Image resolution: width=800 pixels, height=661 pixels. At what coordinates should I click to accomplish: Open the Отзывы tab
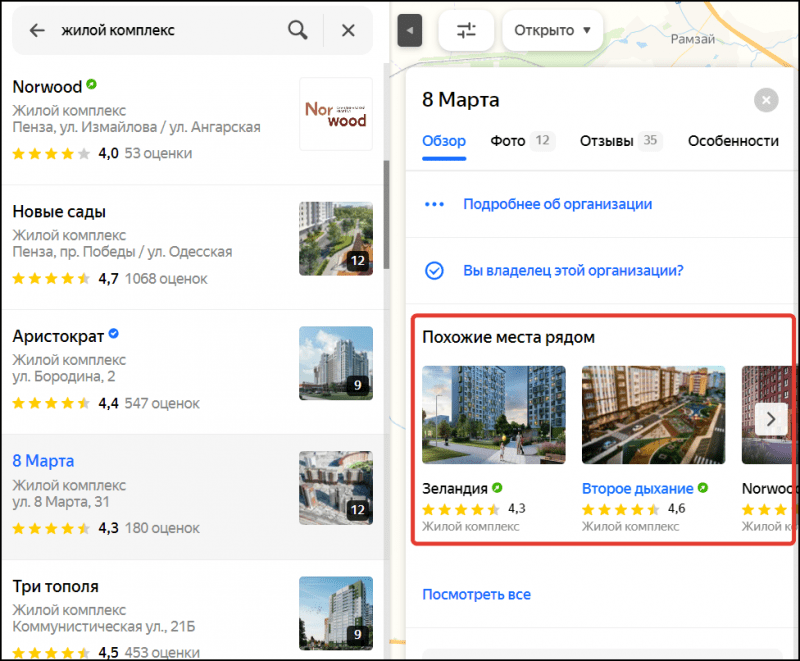607,141
